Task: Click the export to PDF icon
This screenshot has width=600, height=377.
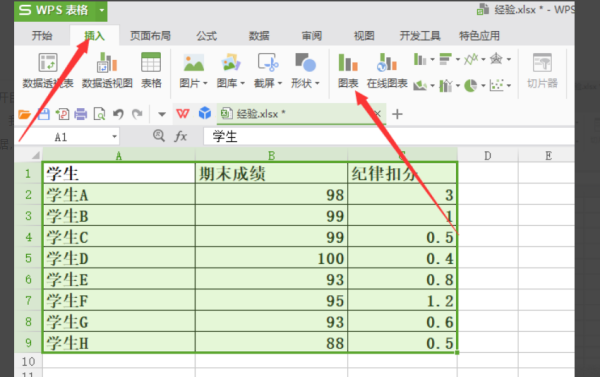Action: pyautogui.click(x=62, y=114)
